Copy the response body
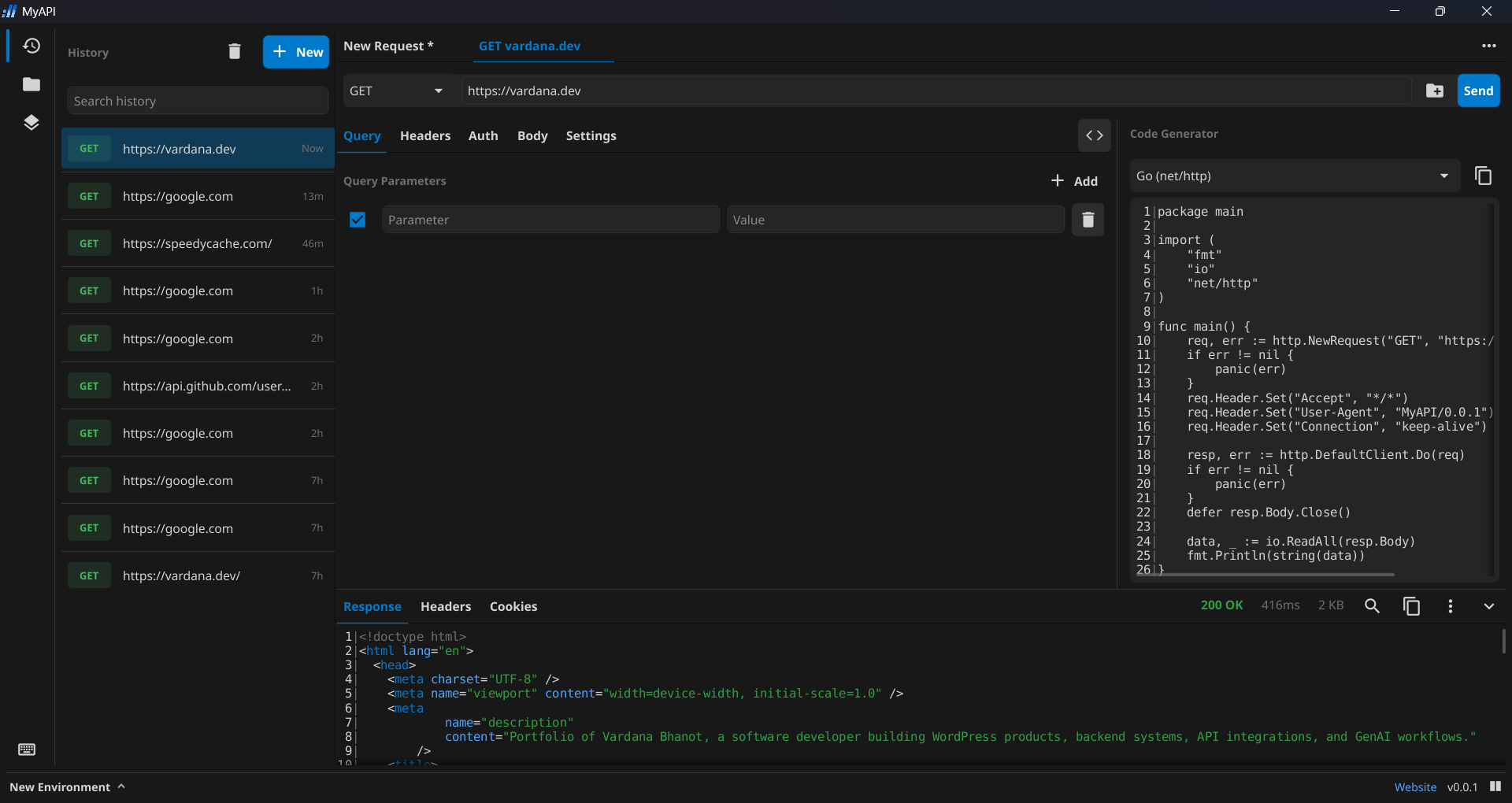The image size is (1512, 803). click(1411, 606)
